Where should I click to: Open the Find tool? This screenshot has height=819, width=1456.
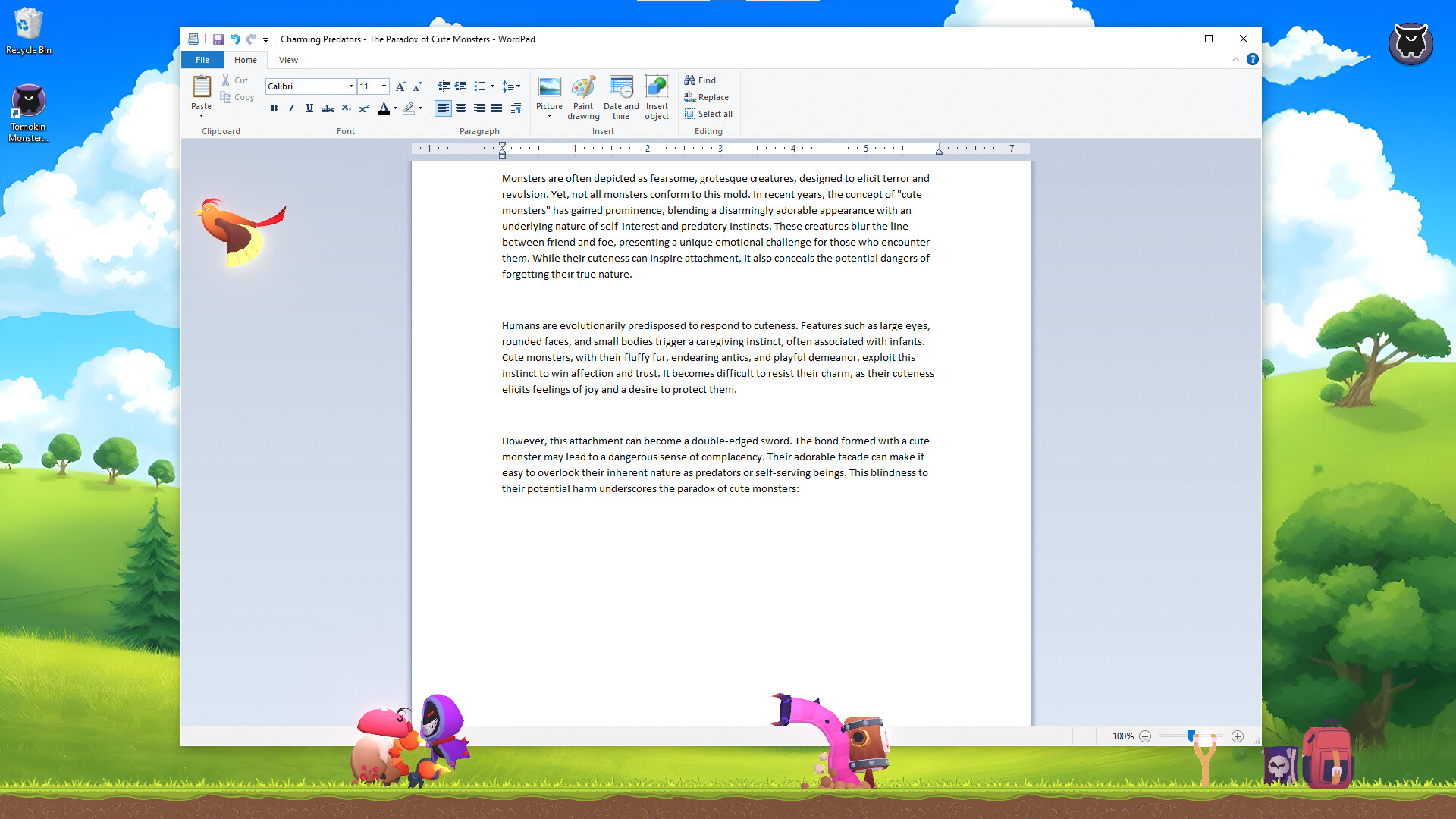[x=700, y=80]
